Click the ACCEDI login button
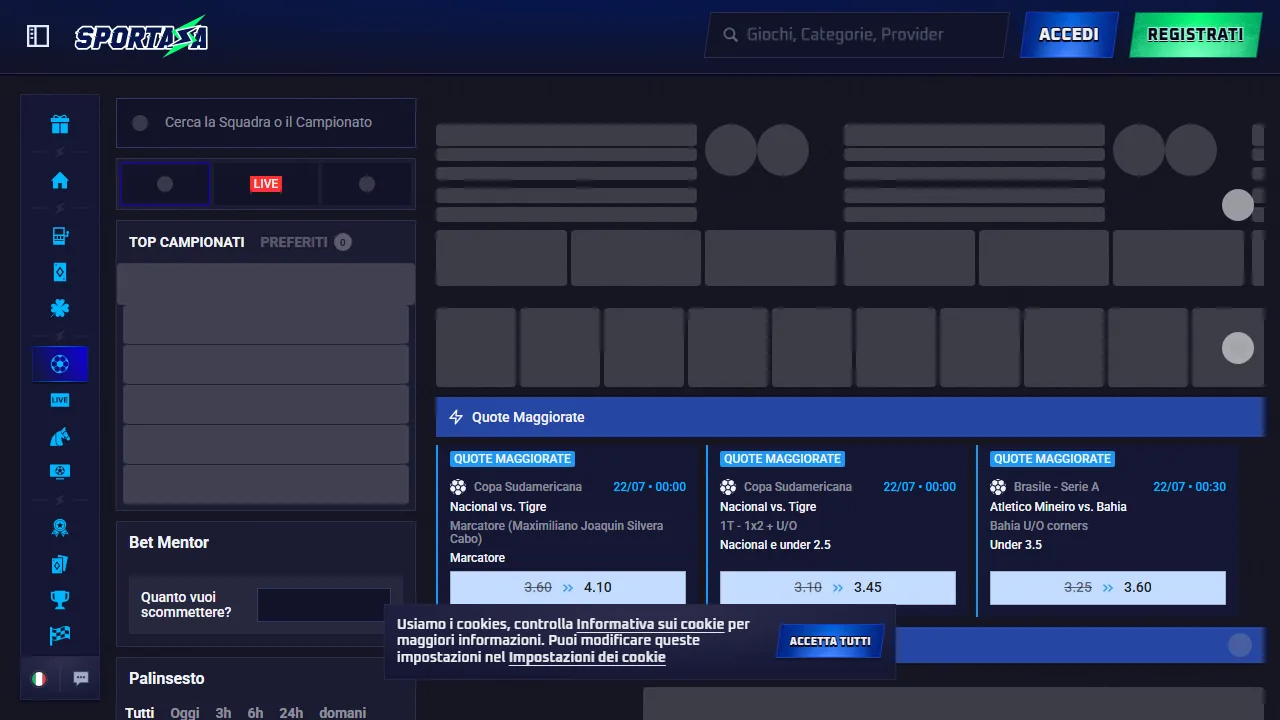Image resolution: width=1280 pixels, height=720 pixels. coord(1069,35)
